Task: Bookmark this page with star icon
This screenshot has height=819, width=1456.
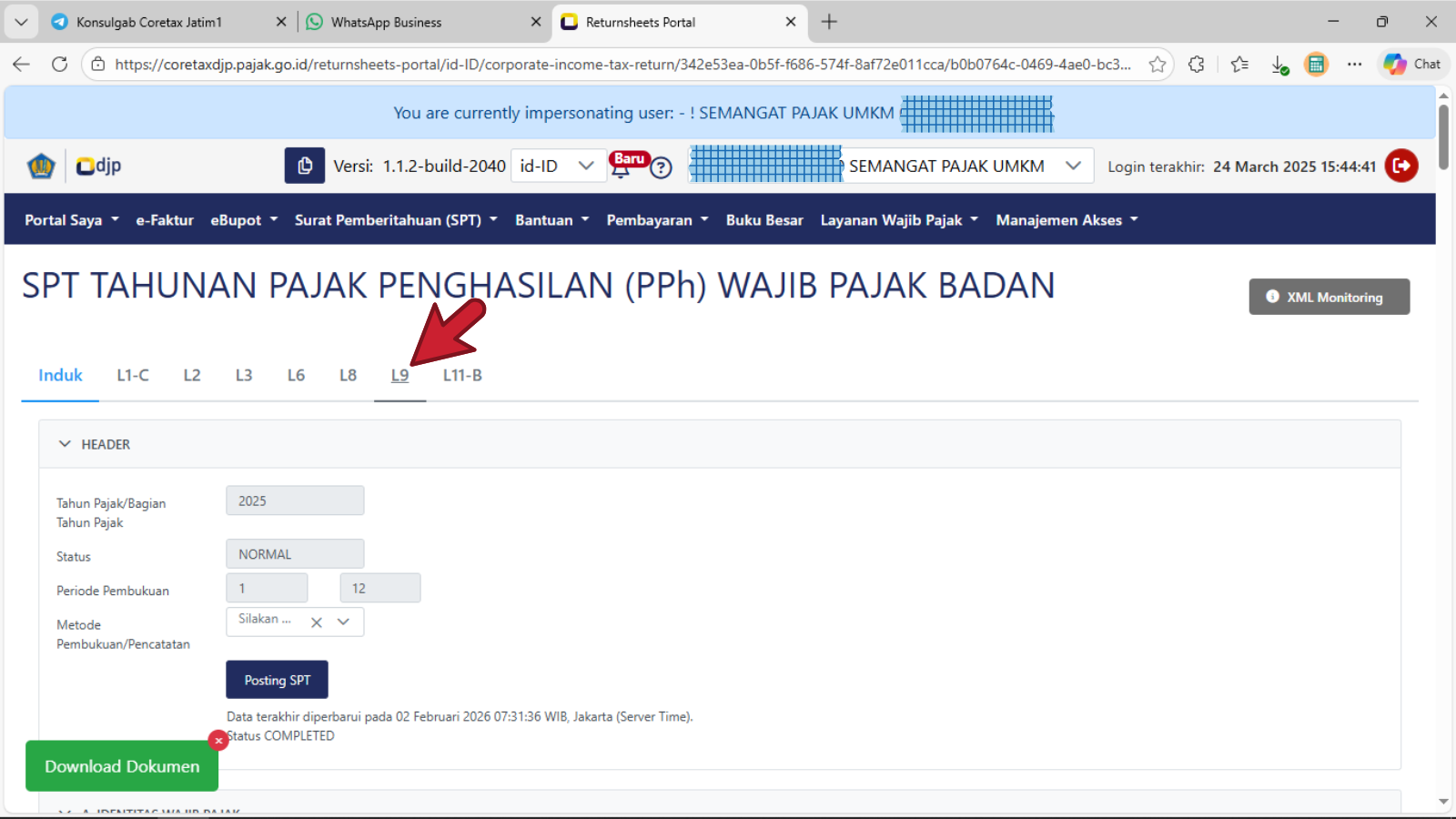Action: (x=1157, y=65)
